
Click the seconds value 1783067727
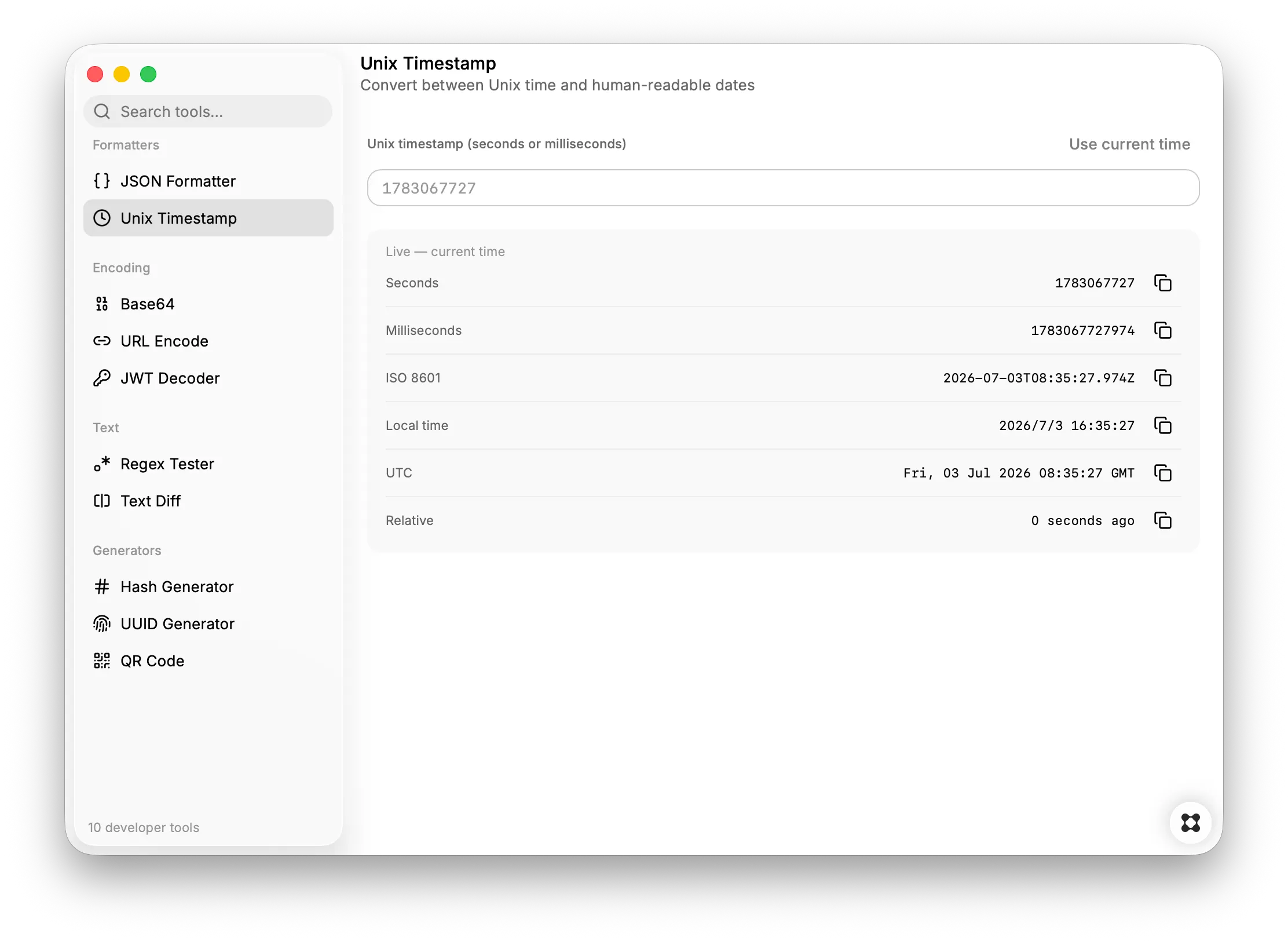point(1095,283)
